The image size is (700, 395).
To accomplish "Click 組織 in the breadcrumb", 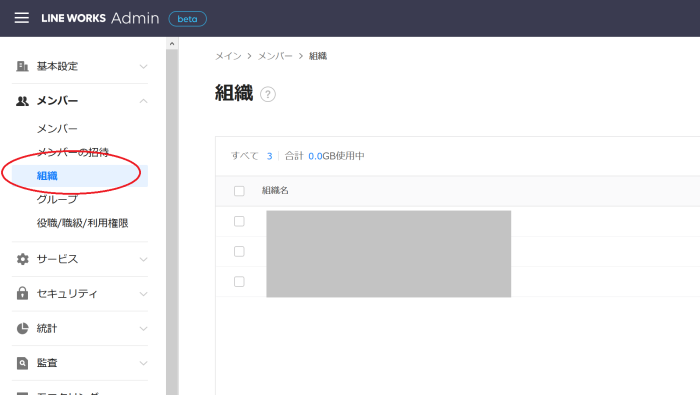I will pyautogui.click(x=318, y=56).
